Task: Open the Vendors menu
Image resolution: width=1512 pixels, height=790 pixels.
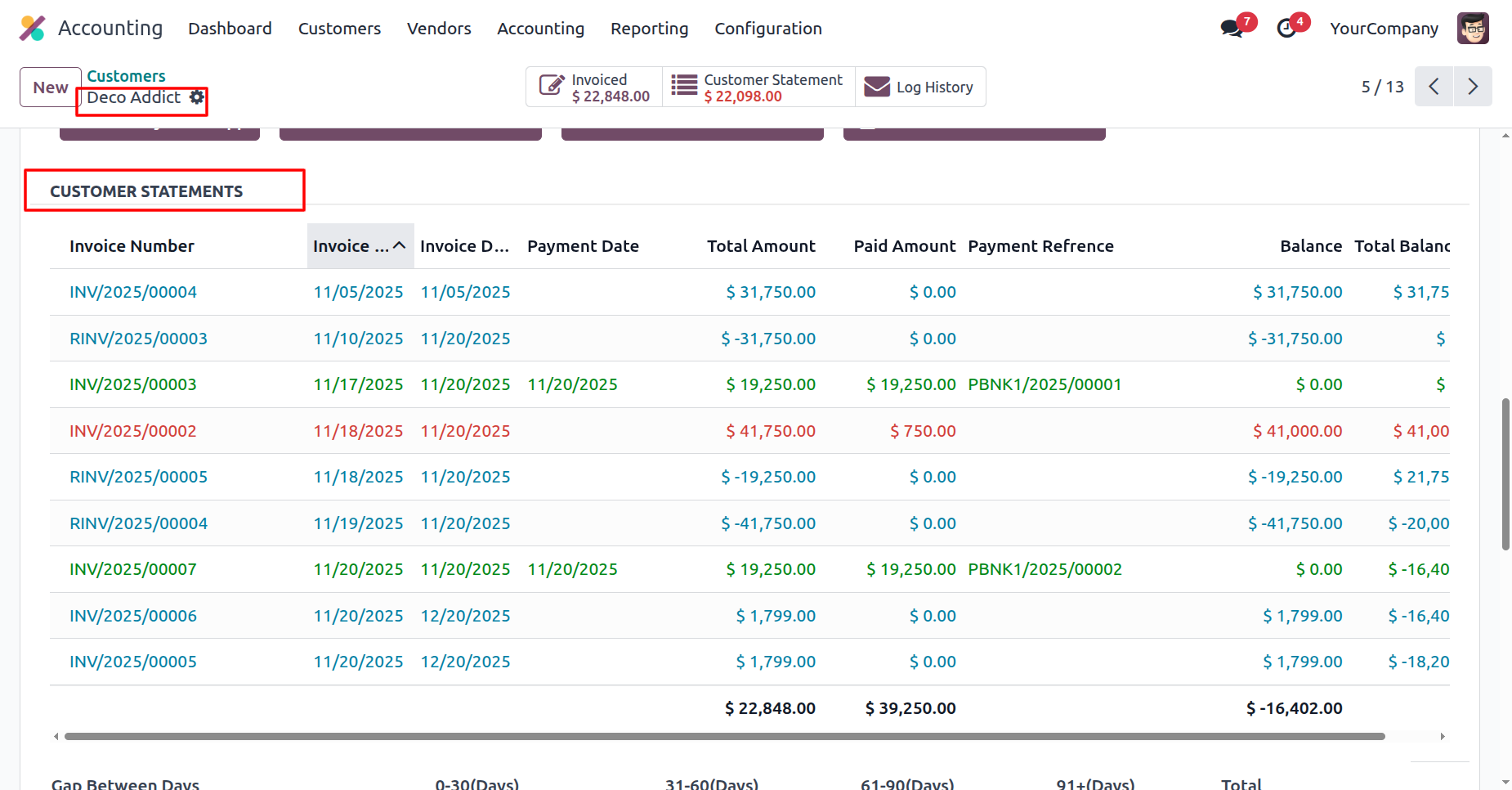Action: pos(439,29)
